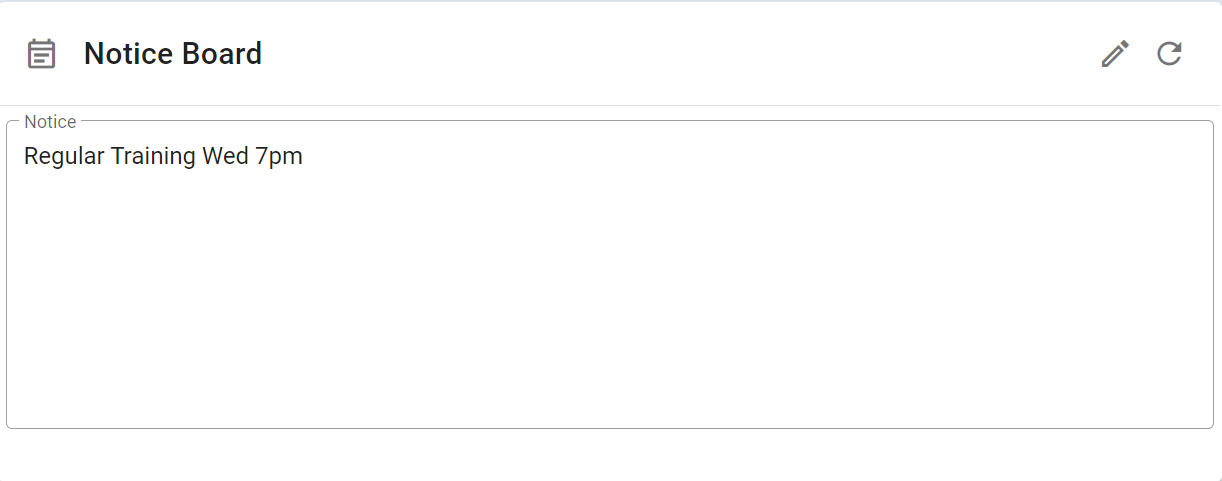Screen dimensions: 1222x481
Task: Click the "Regular Training Wed 7pm" text
Action: pos(163,157)
